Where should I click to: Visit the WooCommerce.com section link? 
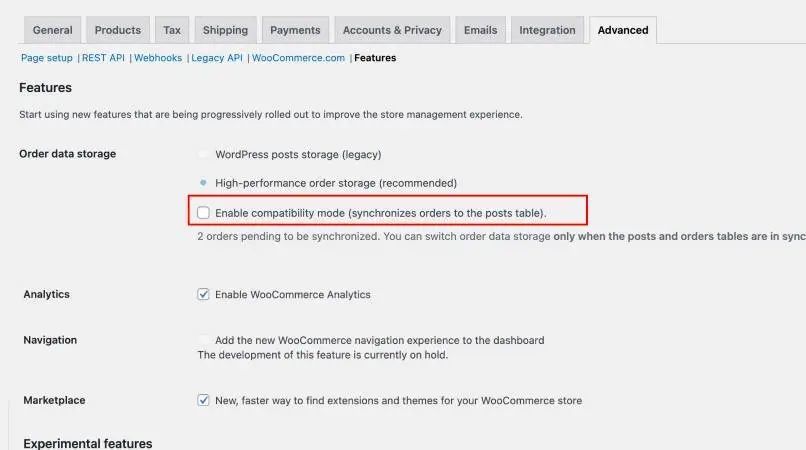(298, 58)
